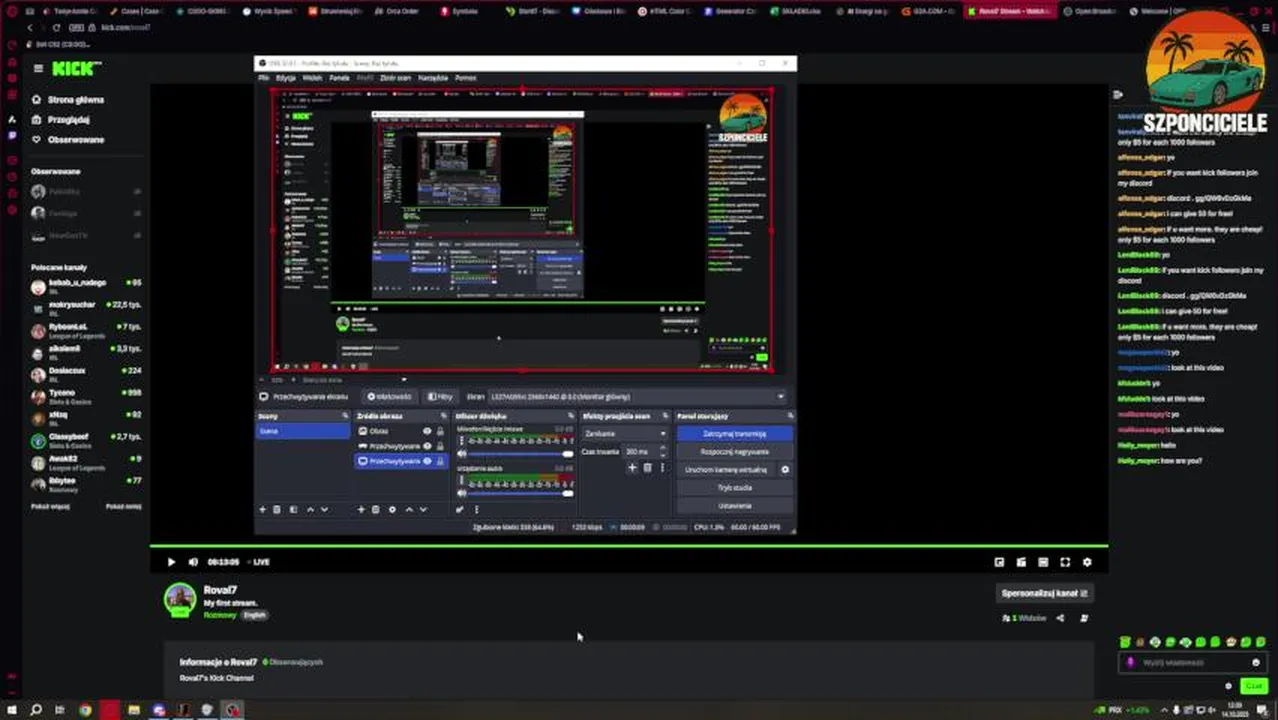Viewport: 1278px width, 720px height.
Task: Remove source with trash icon under Źródła
Action: 376,510
